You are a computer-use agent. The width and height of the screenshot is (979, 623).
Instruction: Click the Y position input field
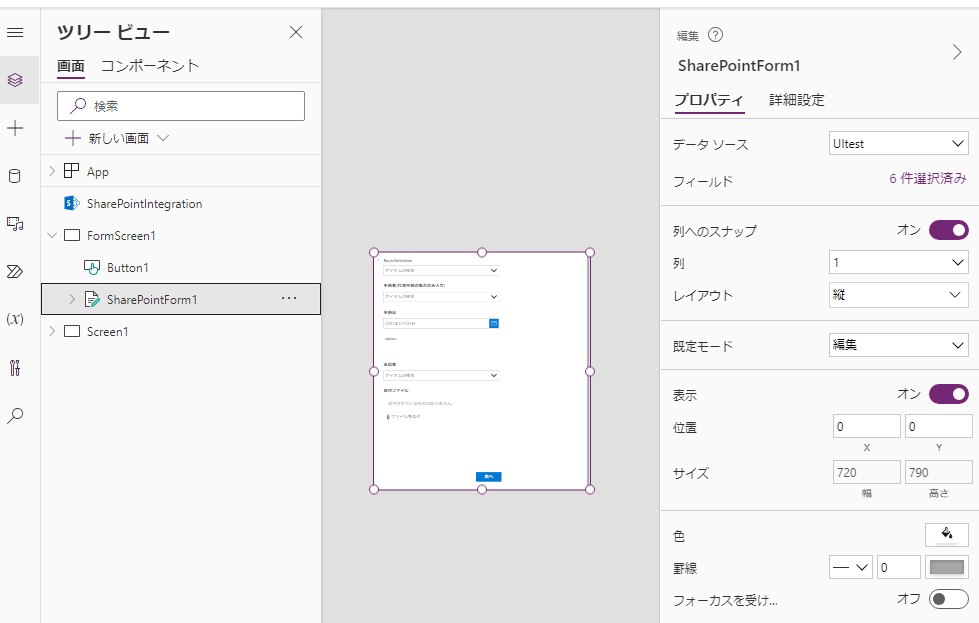click(x=938, y=426)
